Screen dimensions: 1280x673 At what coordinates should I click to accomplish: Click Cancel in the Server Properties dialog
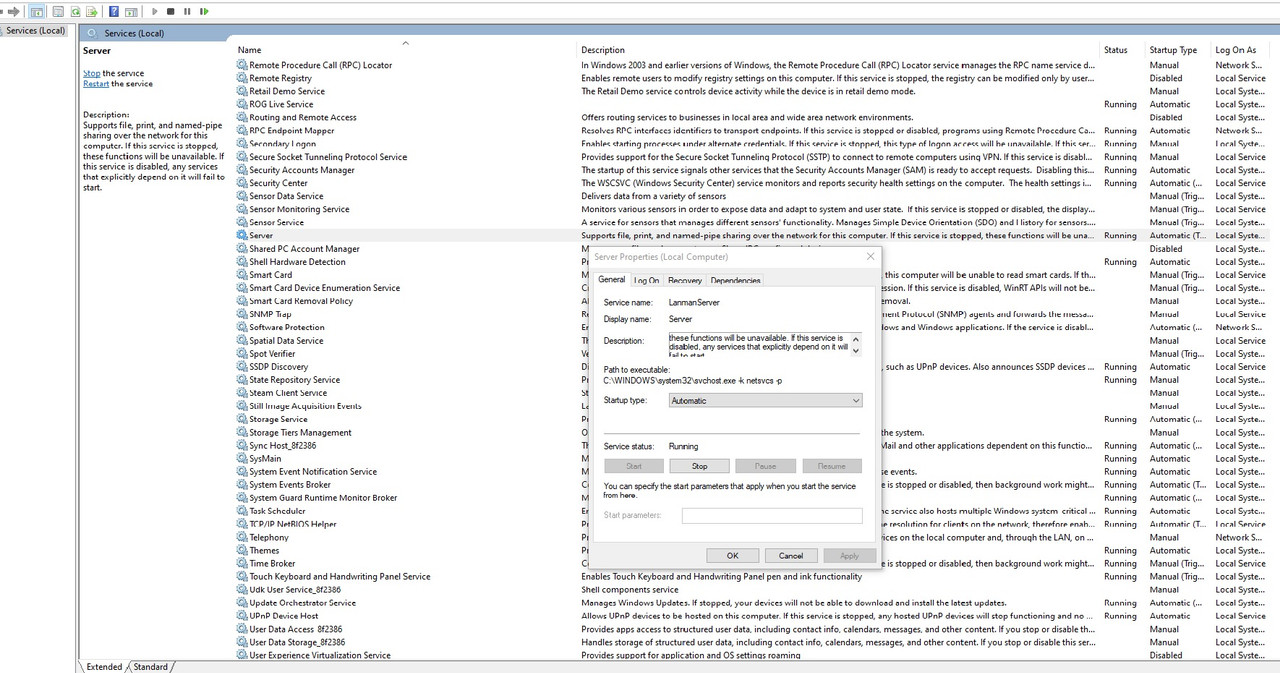point(791,555)
